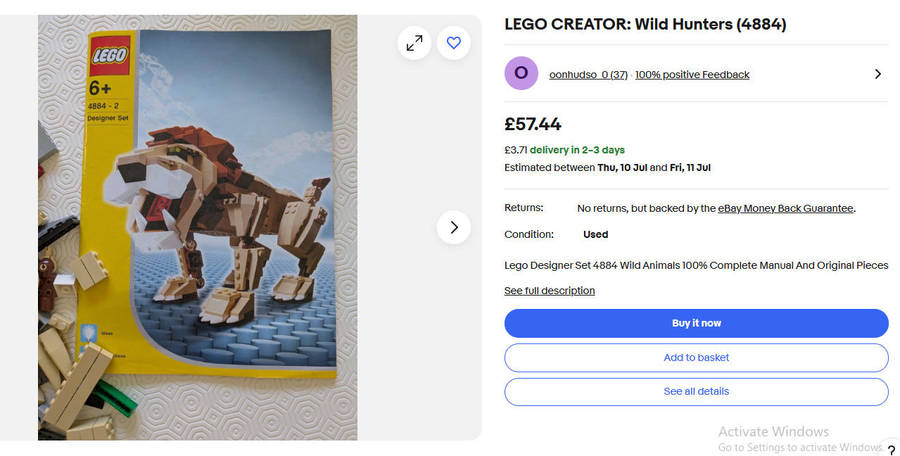Expand the product image to full view

[x=414, y=43]
